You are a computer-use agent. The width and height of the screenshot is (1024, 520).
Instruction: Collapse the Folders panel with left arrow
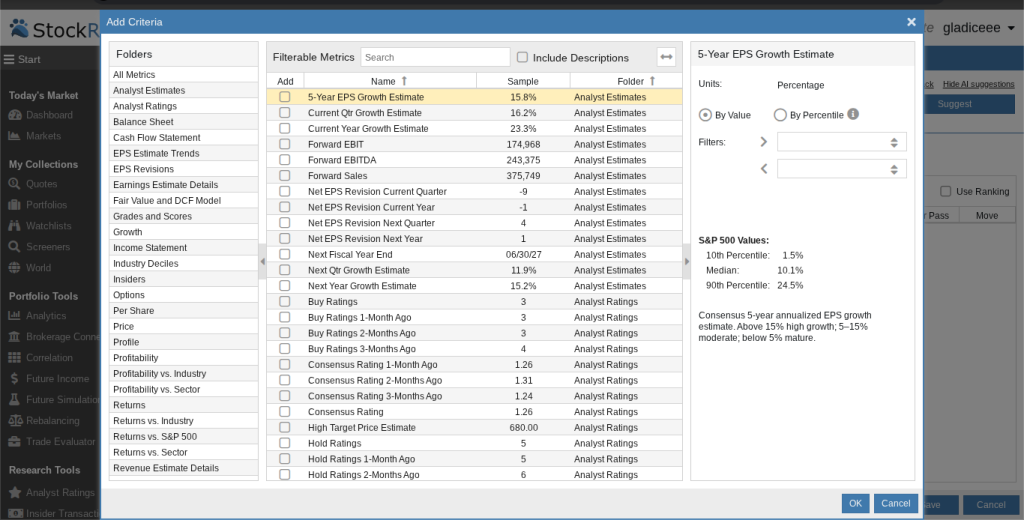263,261
